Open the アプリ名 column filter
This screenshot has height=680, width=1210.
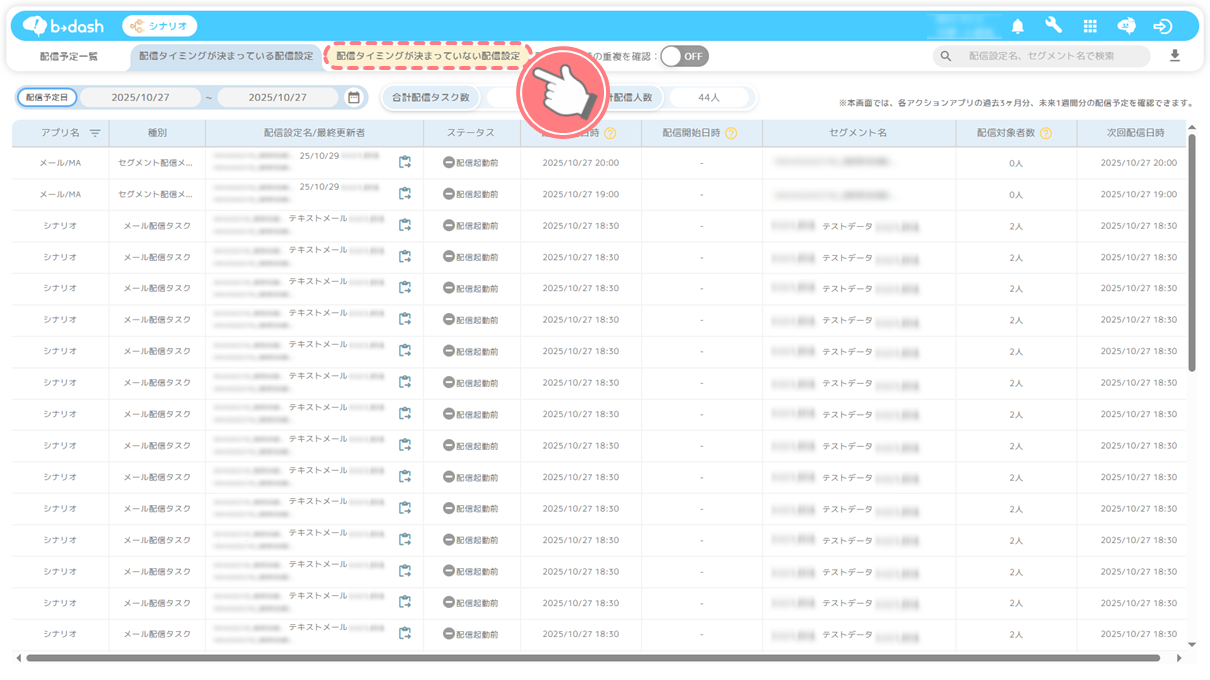tap(95, 133)
